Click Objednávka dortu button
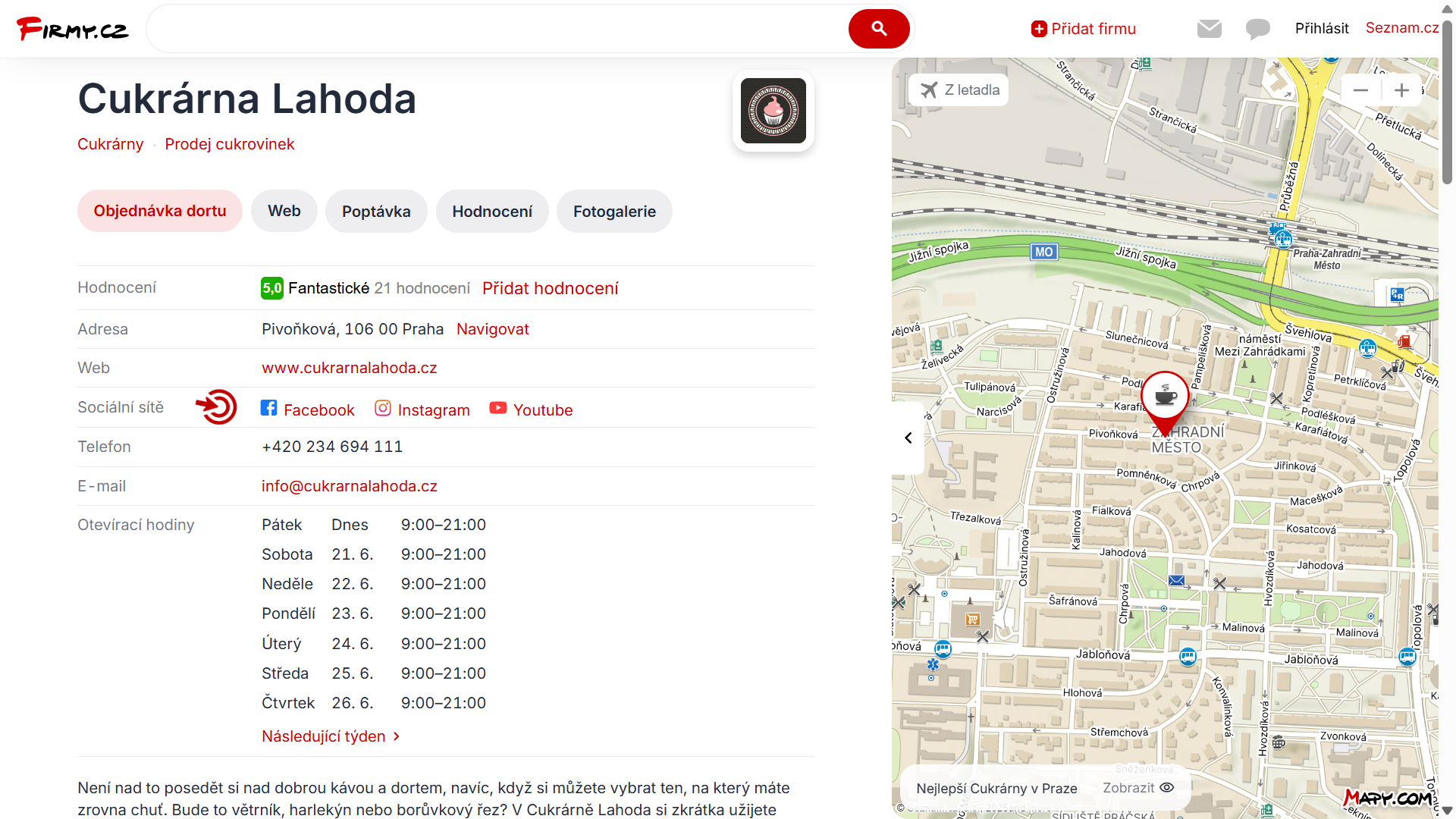The height and width of the screenshot is (819, 1456). 160,211
